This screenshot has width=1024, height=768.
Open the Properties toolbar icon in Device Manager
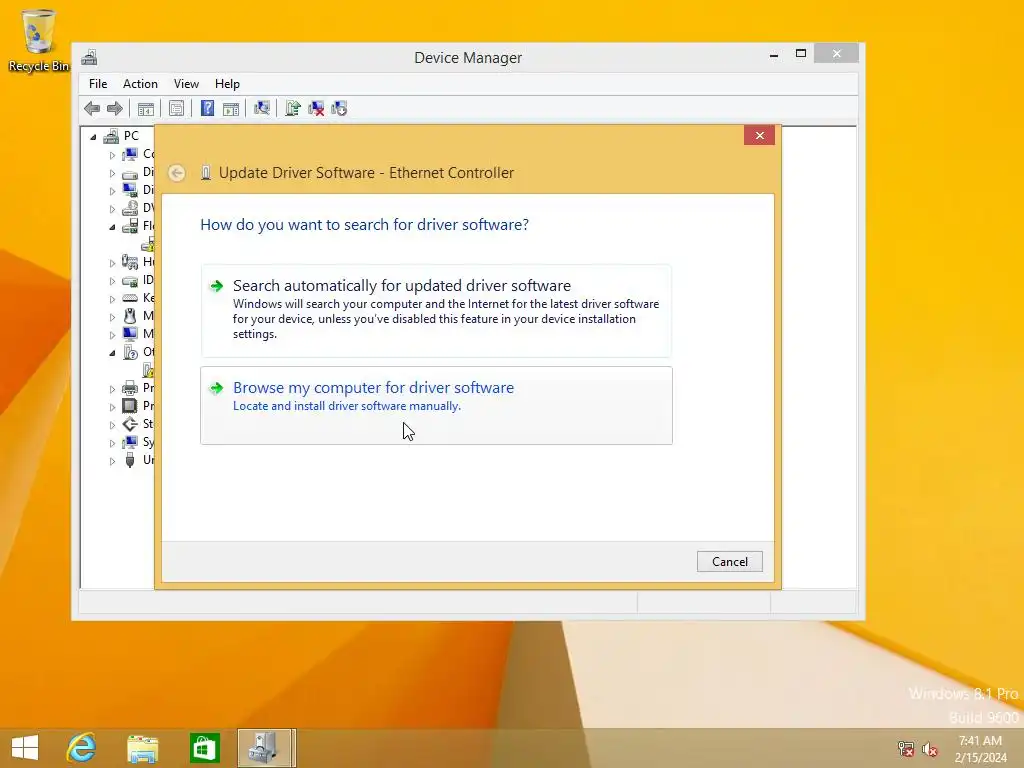pos(176,108)
